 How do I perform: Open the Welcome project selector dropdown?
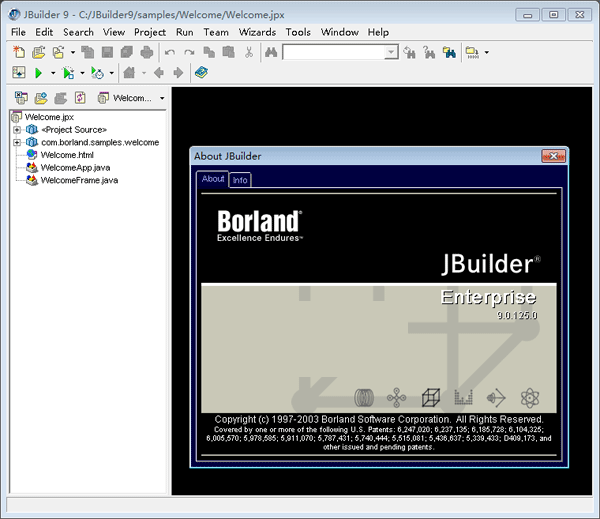coord(161,98)
